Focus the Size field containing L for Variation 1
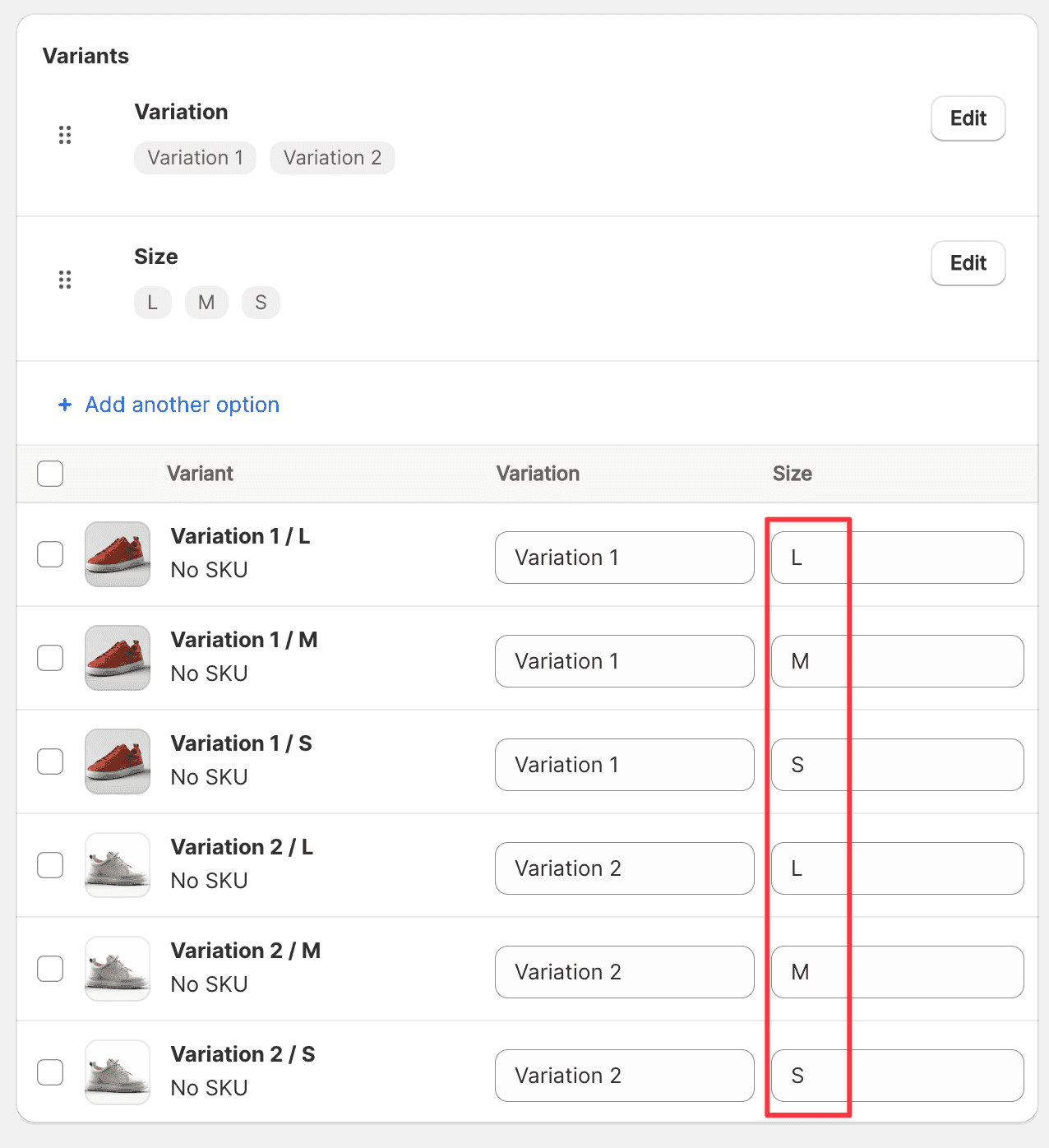This screenshot has width=1049, height=1148. [x=897, y=558]
